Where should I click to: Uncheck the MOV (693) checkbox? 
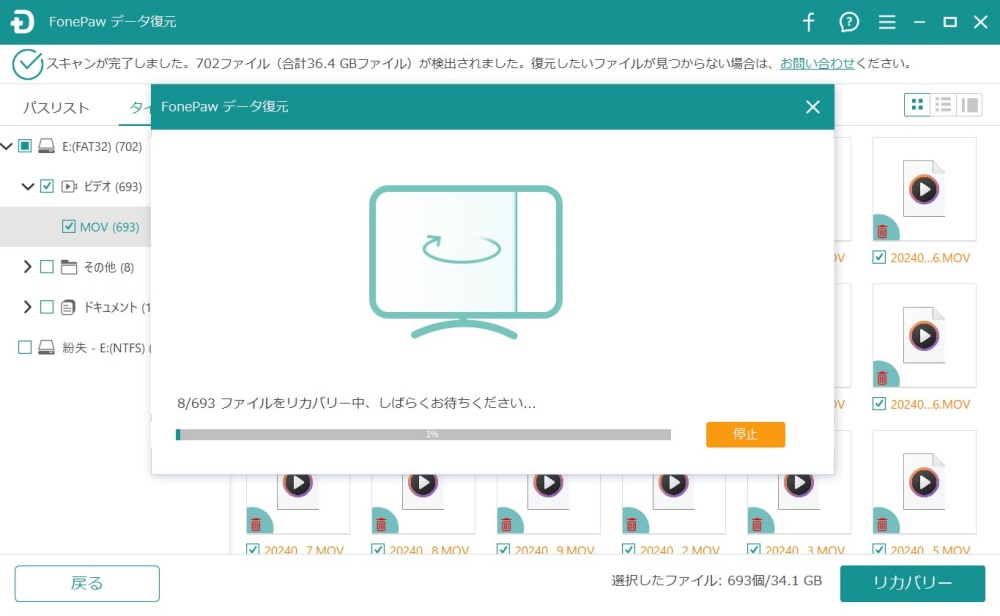[x=68, y=226]
